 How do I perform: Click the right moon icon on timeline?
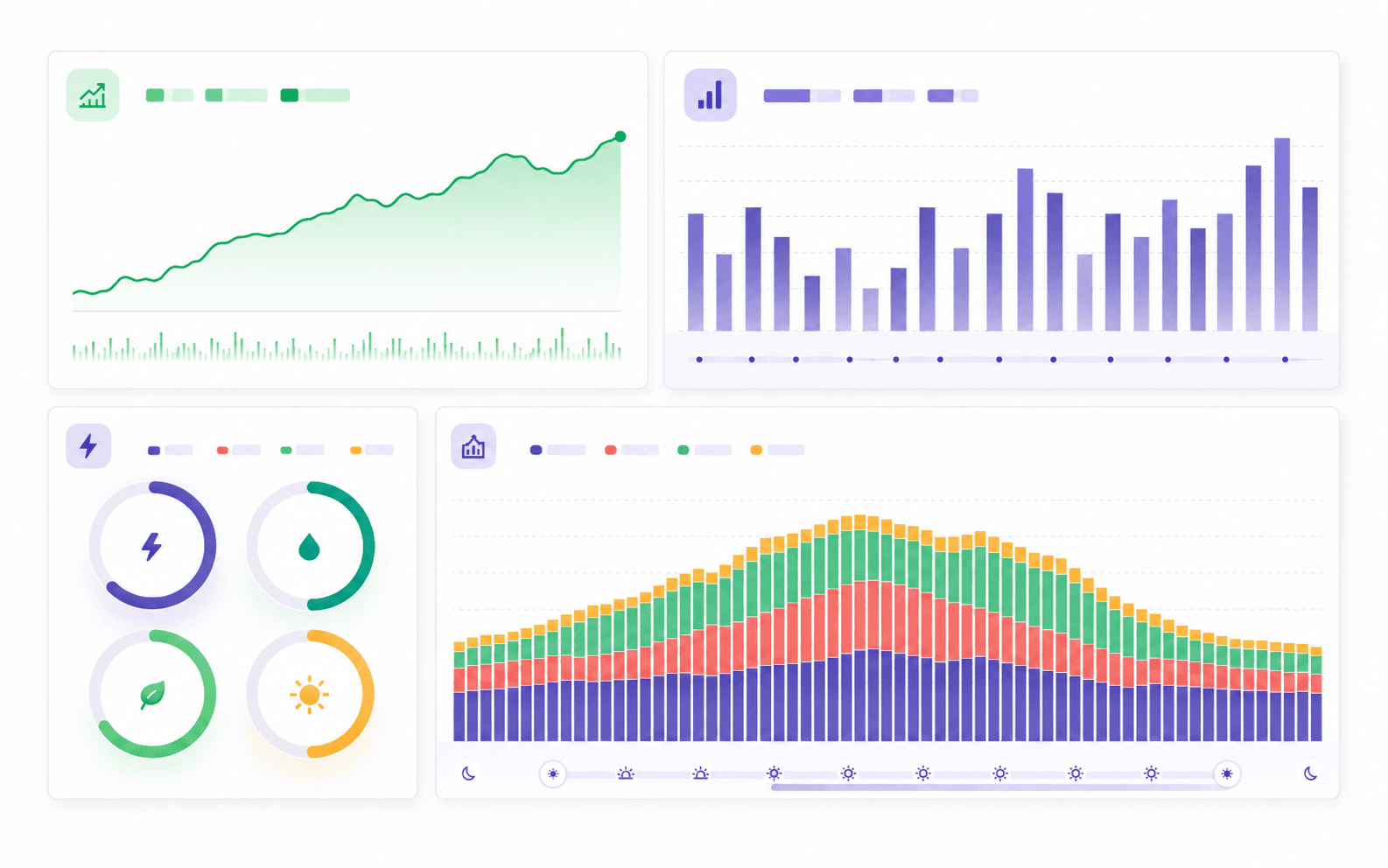pyautogui.click(x=1310, y=773)
